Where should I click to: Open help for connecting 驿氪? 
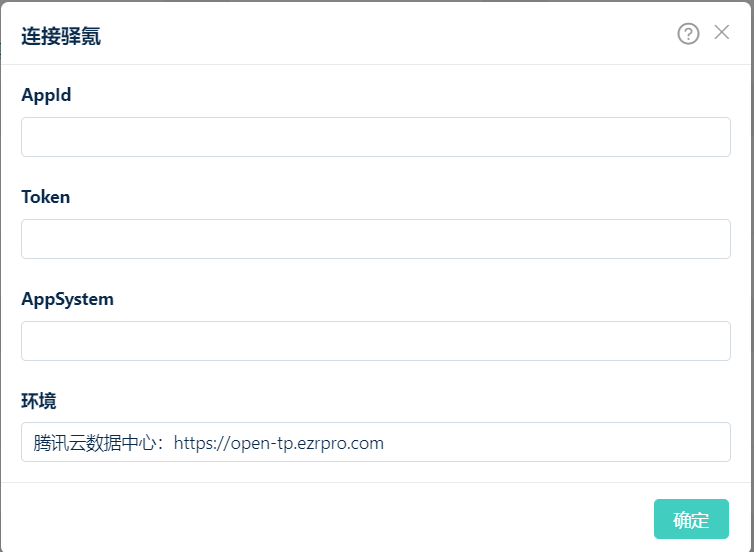[x=688, y=34]
